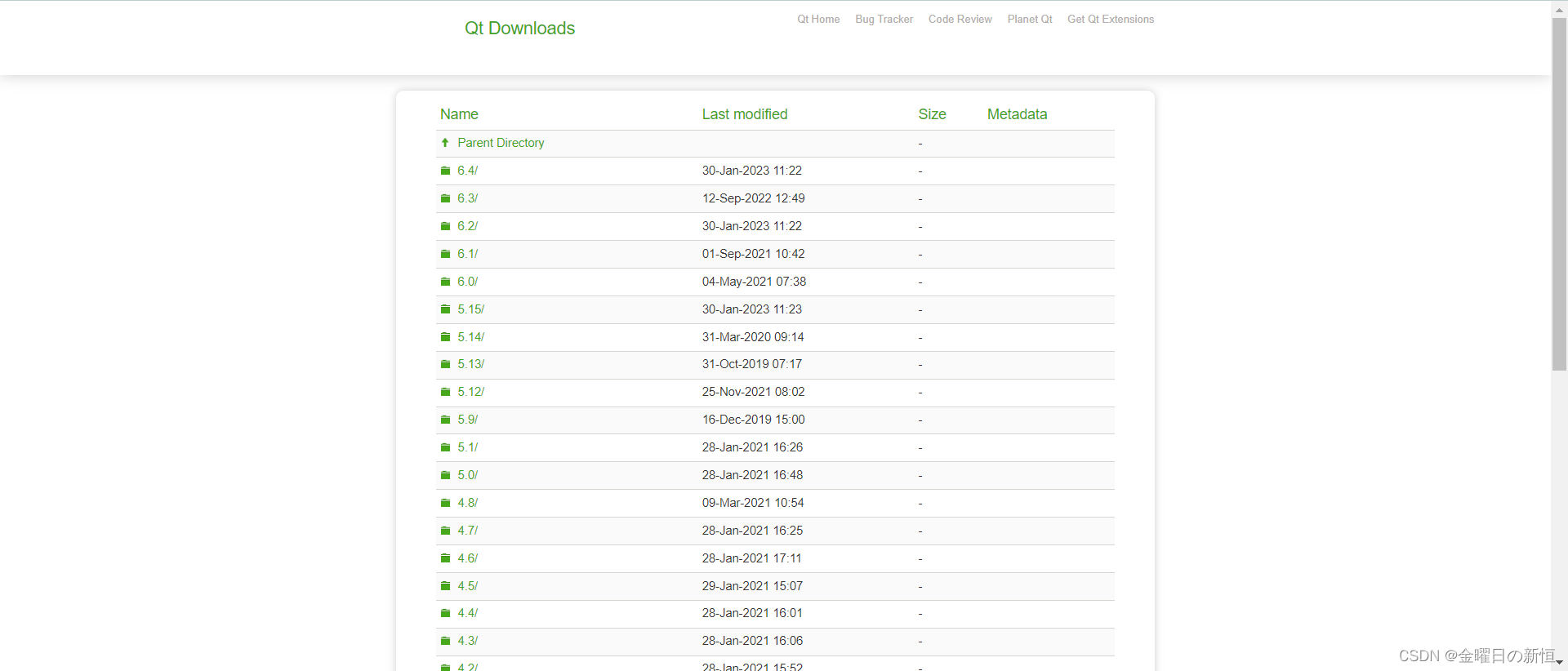Viewport: 1568px width, 671px height.
Task: Sort the listing by Last modified
Action: point(745,114)
